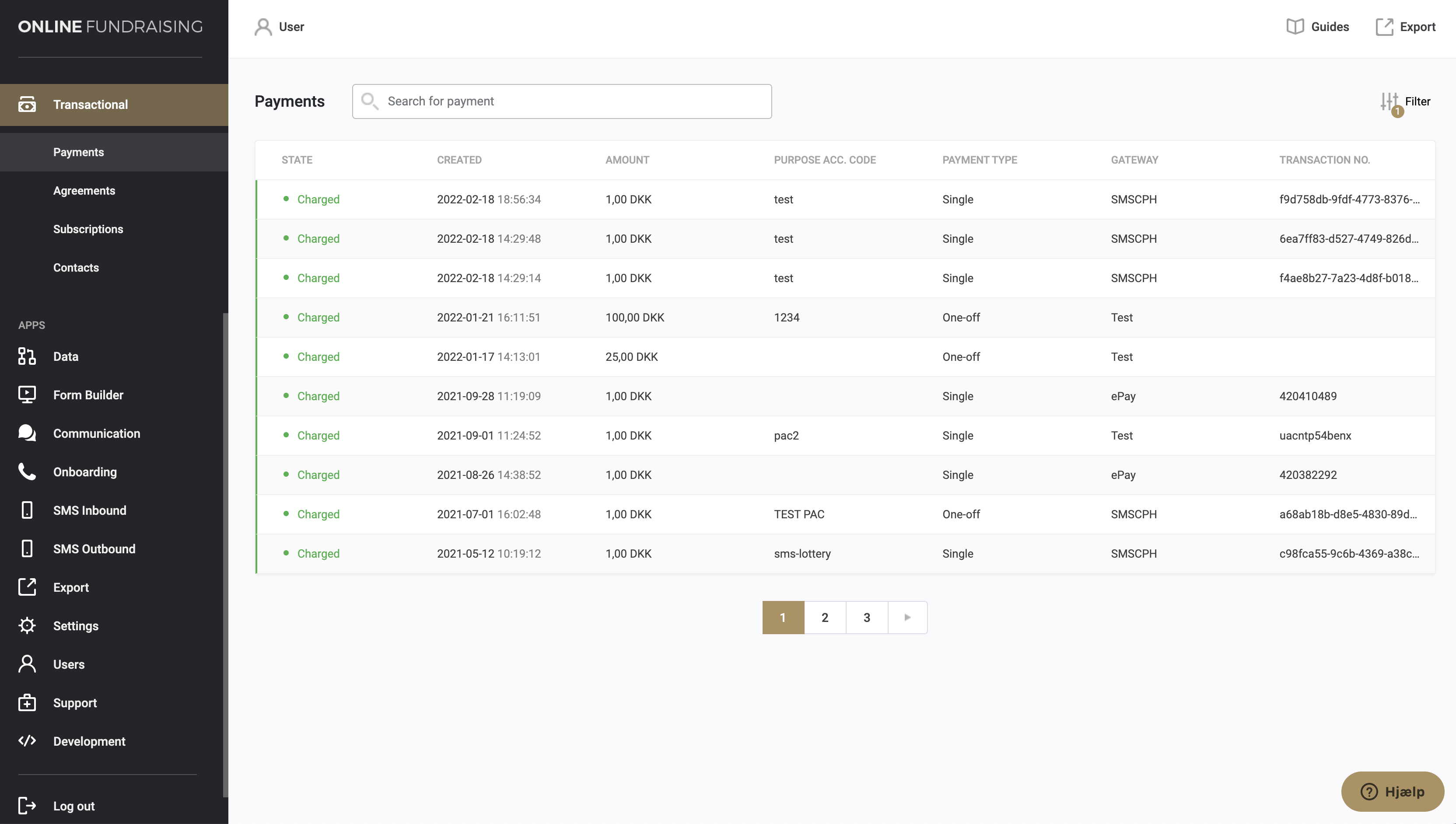
Task: Click the ONLINE FUNDRAISING logo
Action: pos(110,27)
